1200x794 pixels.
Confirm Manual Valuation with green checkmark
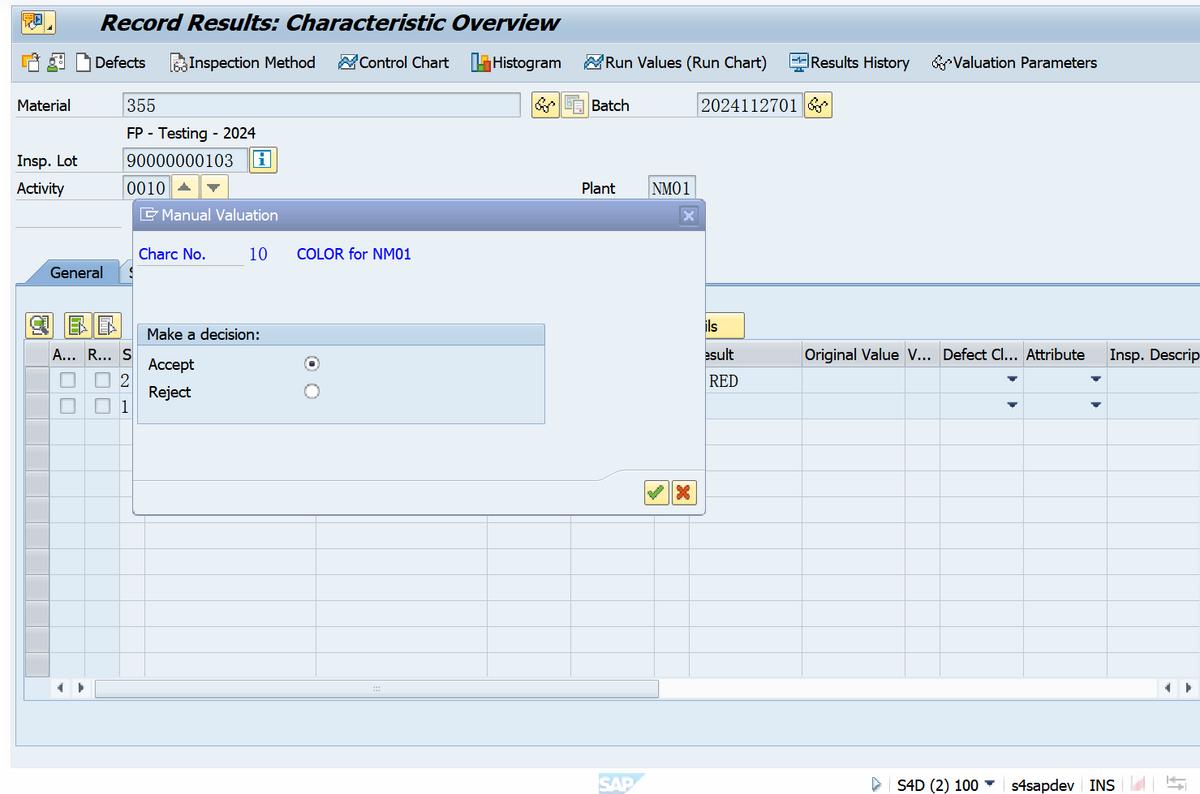click(656, 492)
